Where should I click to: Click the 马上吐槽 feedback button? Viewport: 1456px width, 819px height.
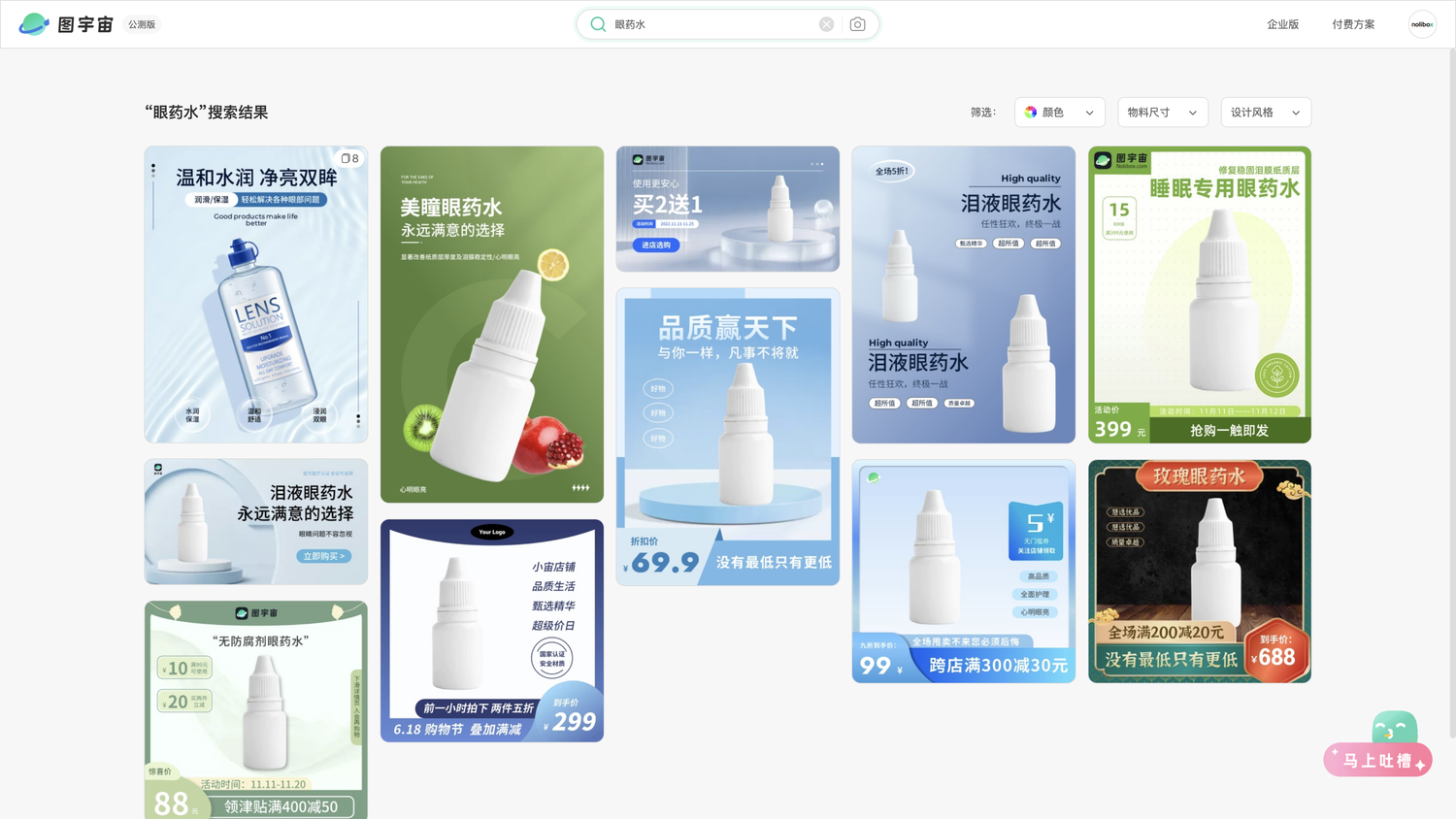click(x=1377, y=760)
